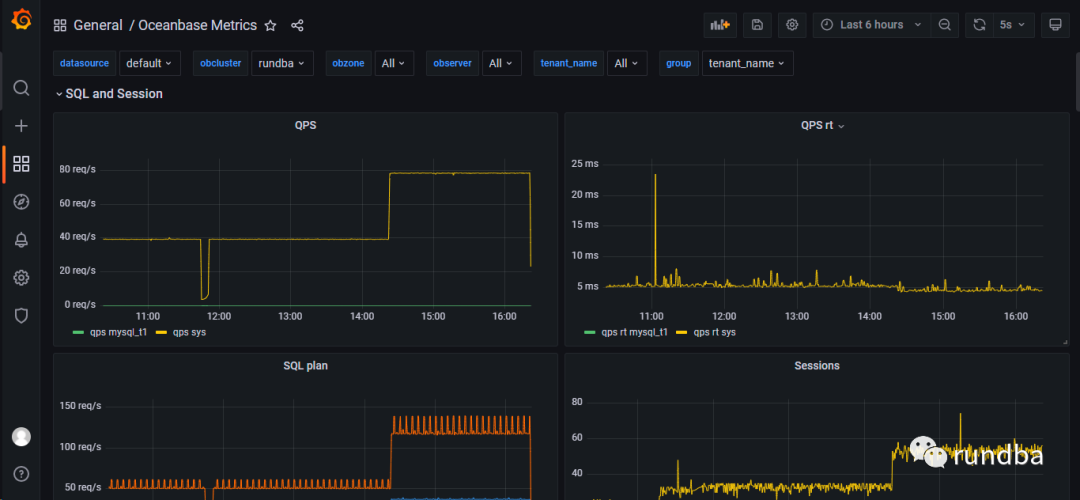Click the 150 req/s label in SQL plan
1080x500 pixels.
(x=81, y=406)
